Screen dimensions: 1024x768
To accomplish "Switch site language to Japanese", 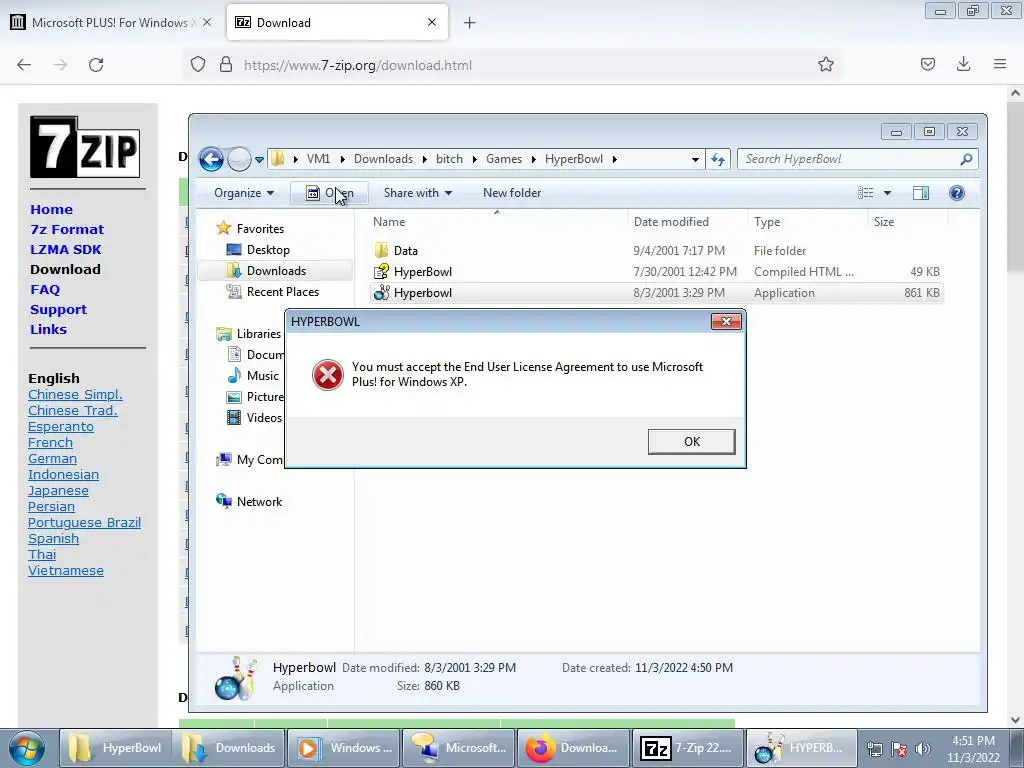I will point(58,490).
